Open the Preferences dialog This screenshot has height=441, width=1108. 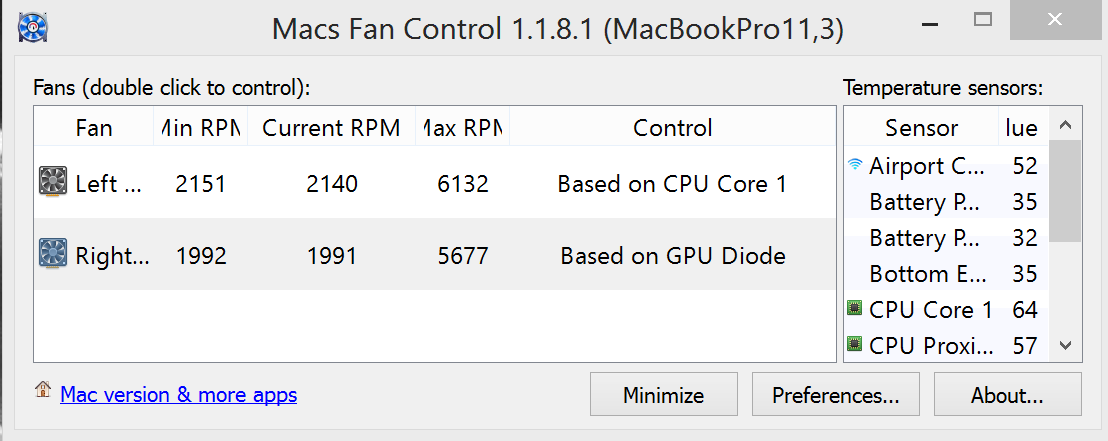click(835, 394)
